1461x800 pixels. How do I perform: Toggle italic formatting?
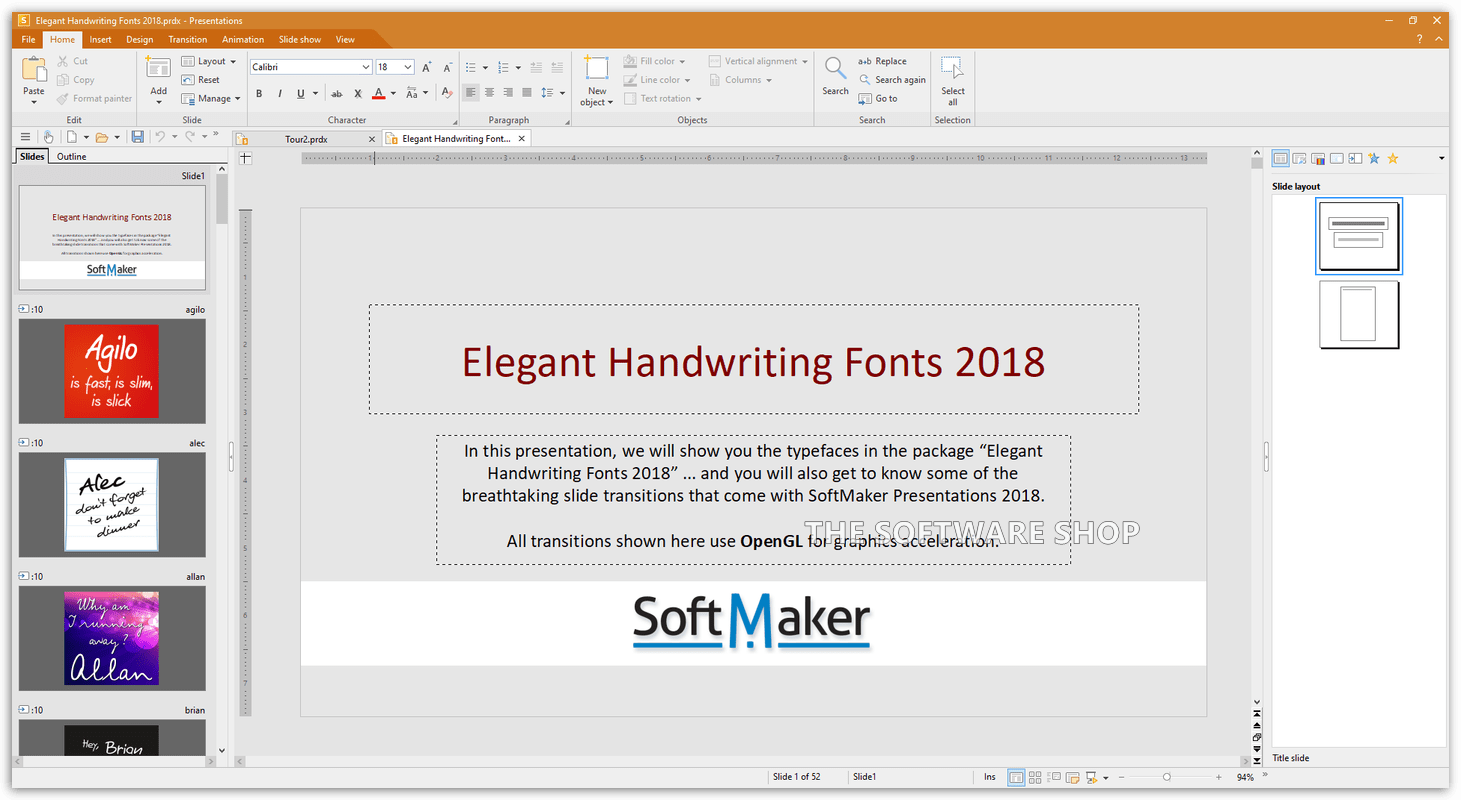[x=280, y=94]
